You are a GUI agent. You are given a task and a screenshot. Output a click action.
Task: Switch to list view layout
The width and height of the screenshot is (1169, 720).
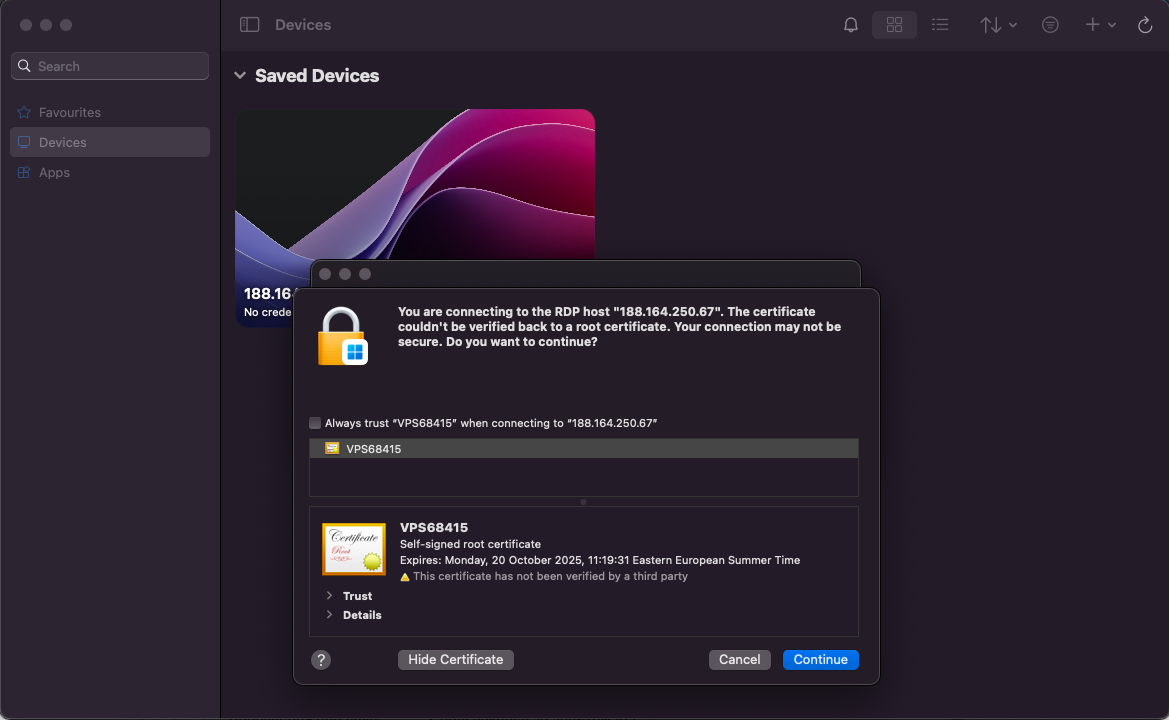pos(940,25)
